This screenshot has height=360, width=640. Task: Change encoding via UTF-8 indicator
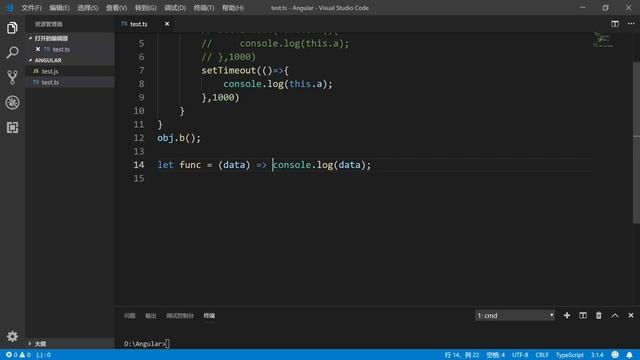click(x=520, y=355)
